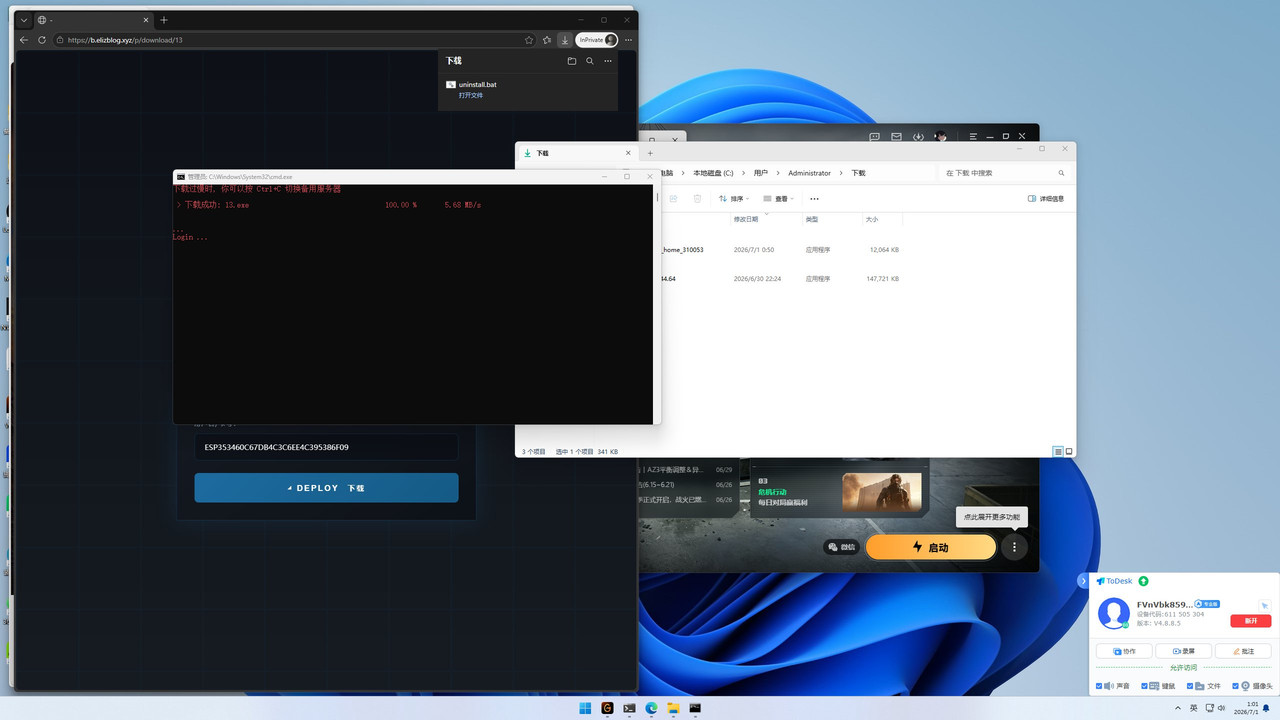
Task: Toggle ToDesk camera permission checkbox
Action: [x=1235, y=686]
